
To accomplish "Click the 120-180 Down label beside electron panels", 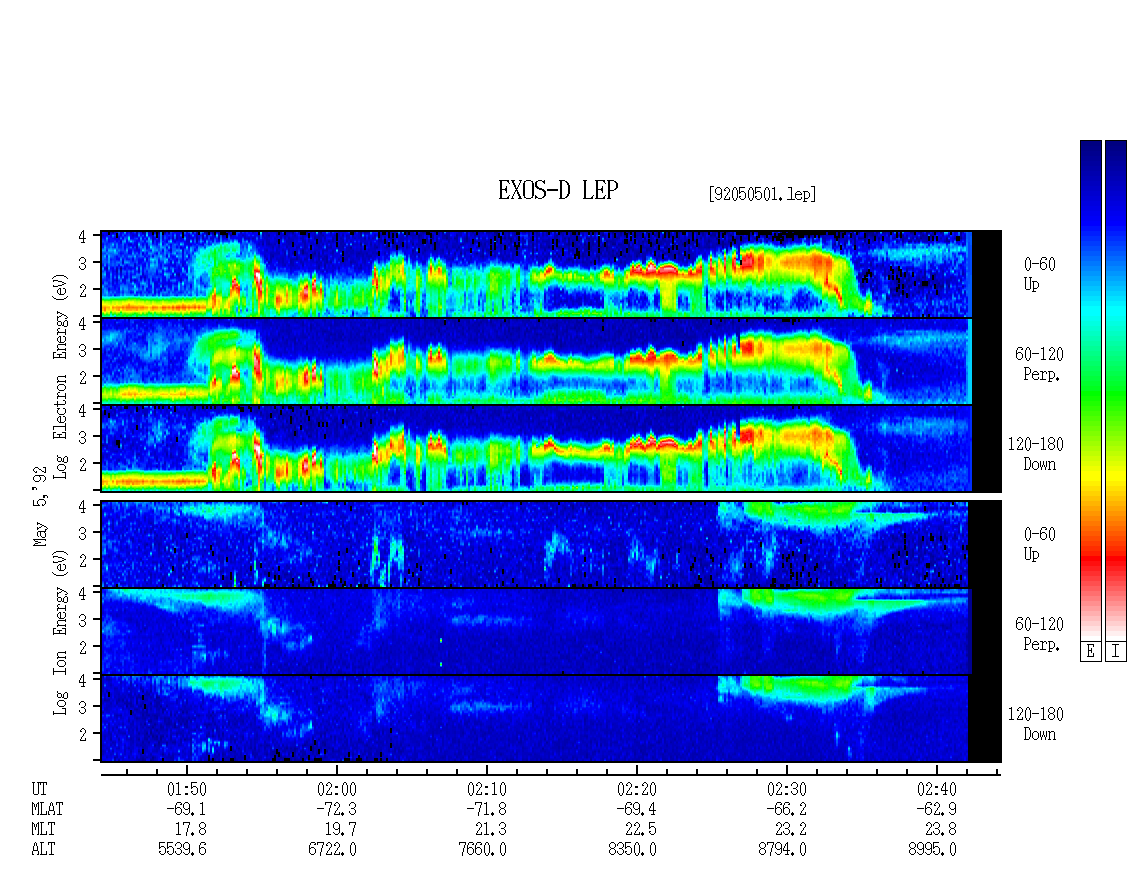I will 1036,454.
